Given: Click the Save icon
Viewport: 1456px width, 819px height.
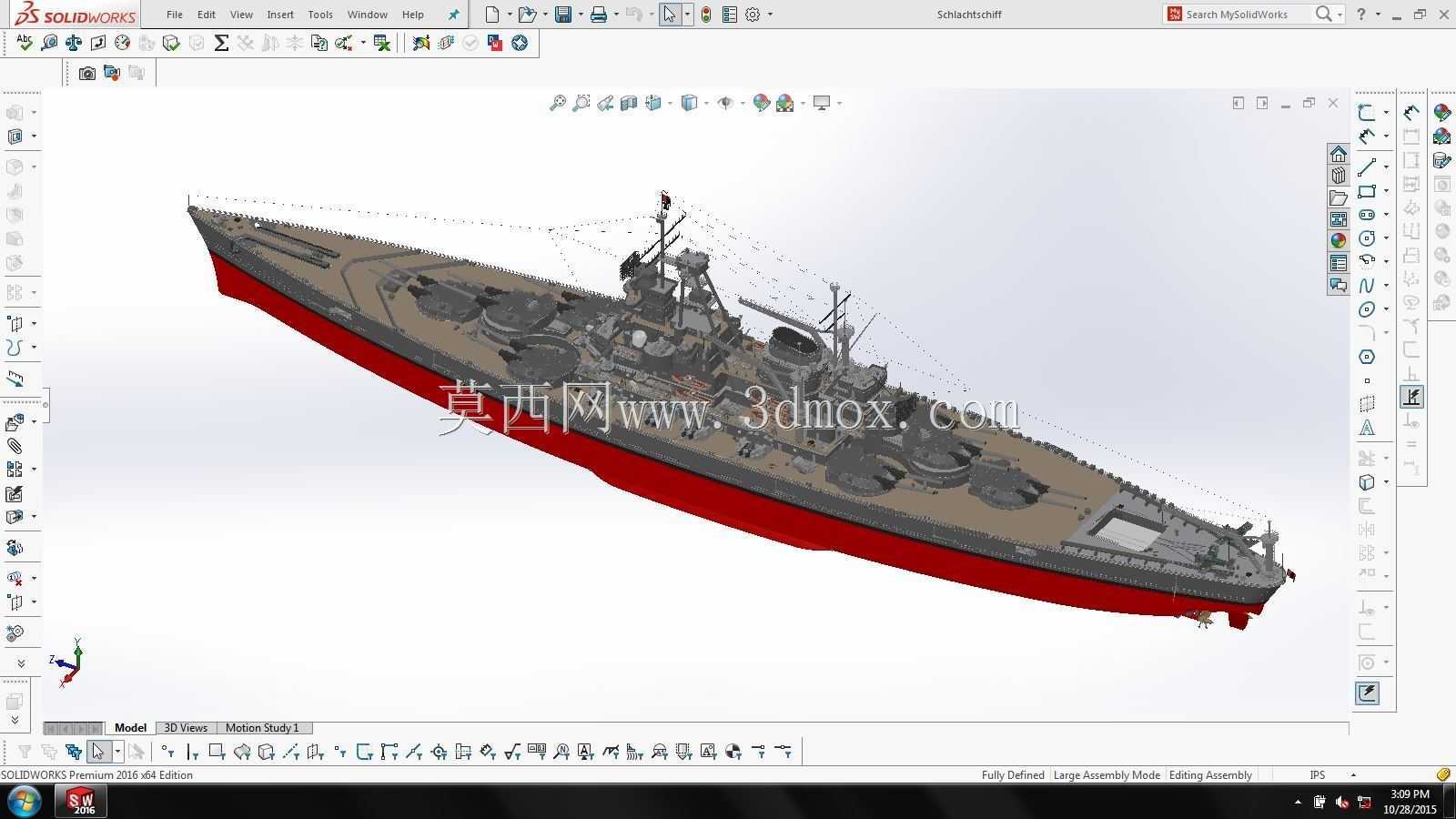Looking at the screenshot, I should click(563, 15).
